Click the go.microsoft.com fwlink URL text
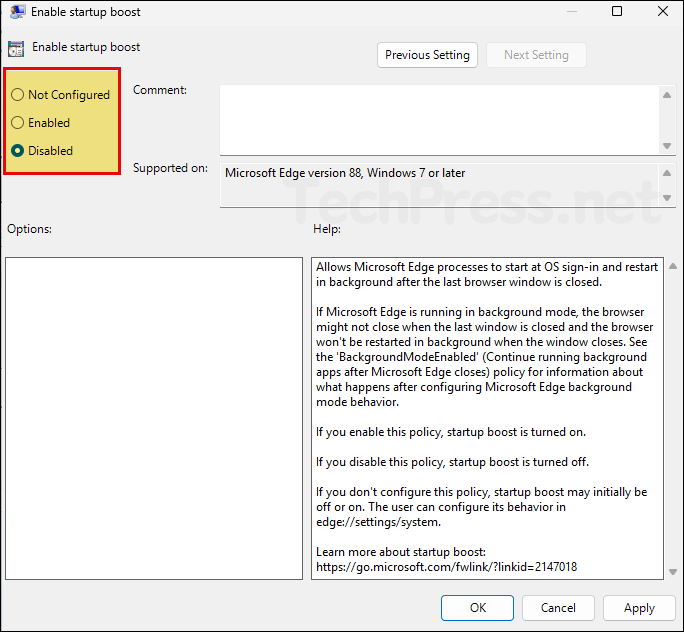This screenshot has width=684, height=632. click(446, 567)
